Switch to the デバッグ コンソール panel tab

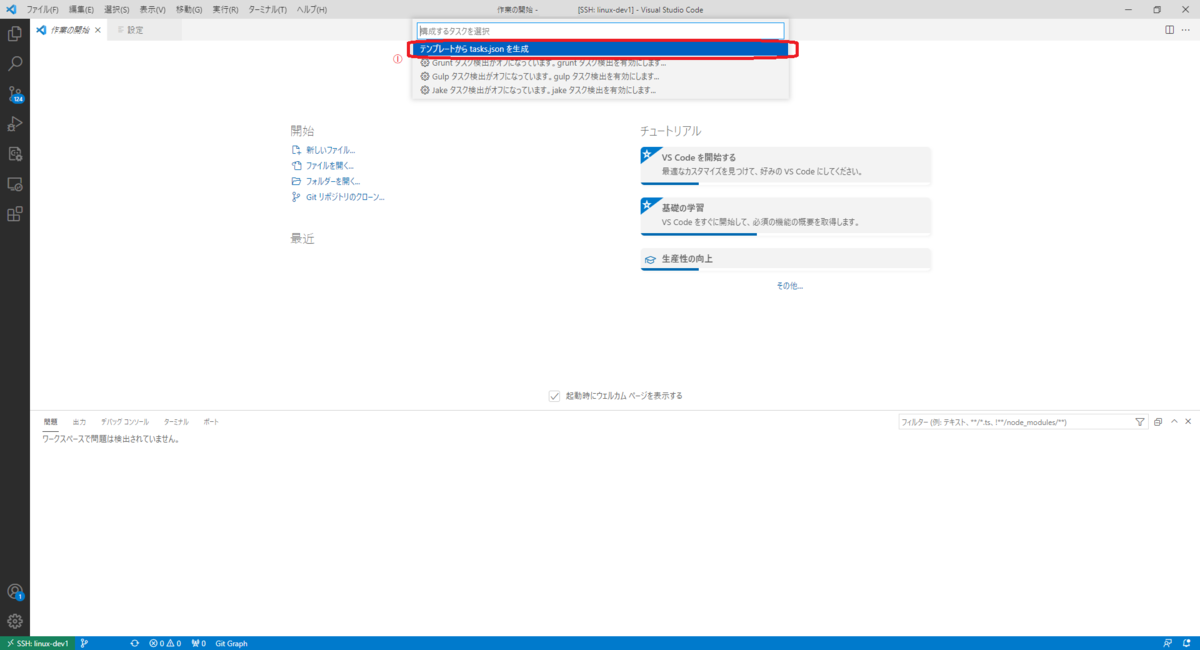(x=125, y=422)
